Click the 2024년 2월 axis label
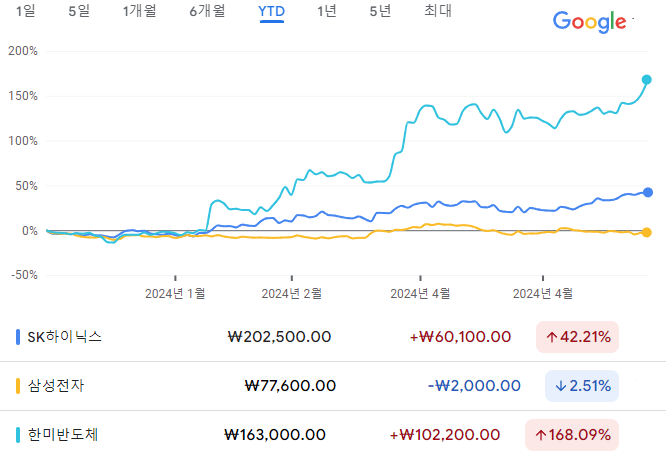 (x=291, y=294)
